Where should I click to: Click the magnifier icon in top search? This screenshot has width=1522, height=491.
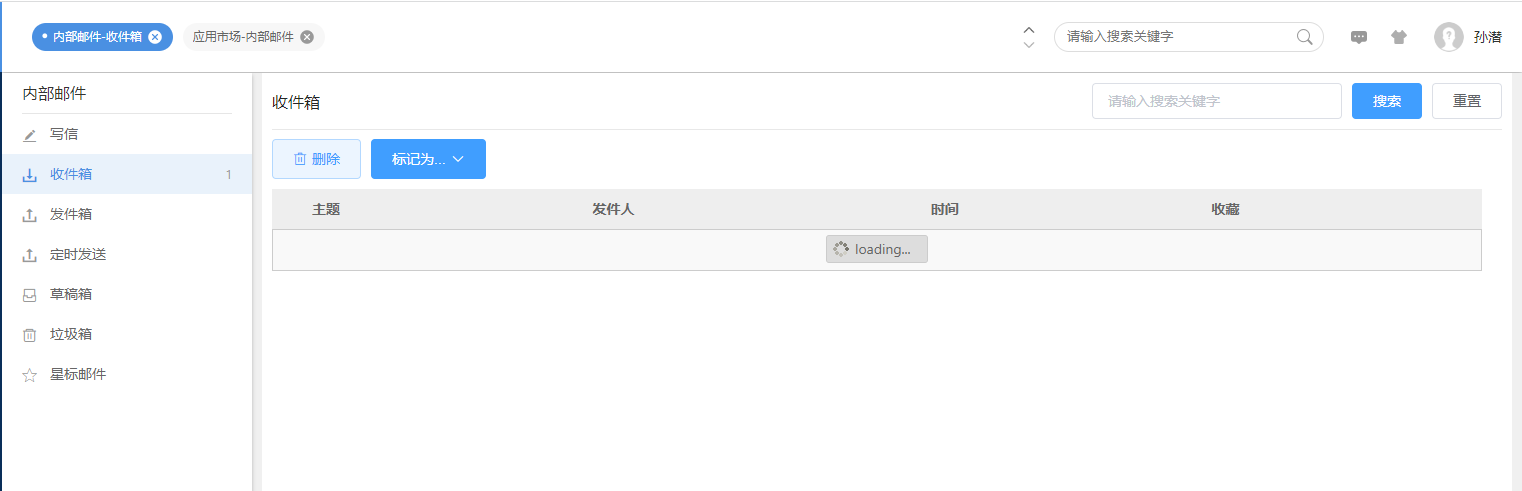[x=1305, y=37]
